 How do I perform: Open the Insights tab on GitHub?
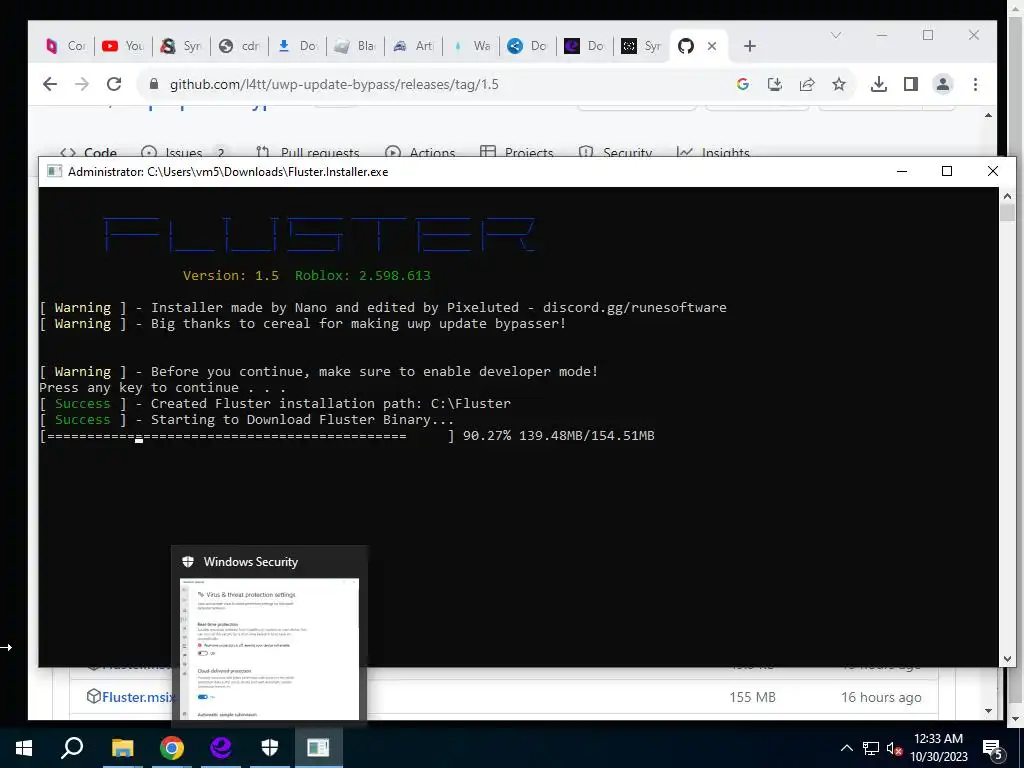click(713, 152)
